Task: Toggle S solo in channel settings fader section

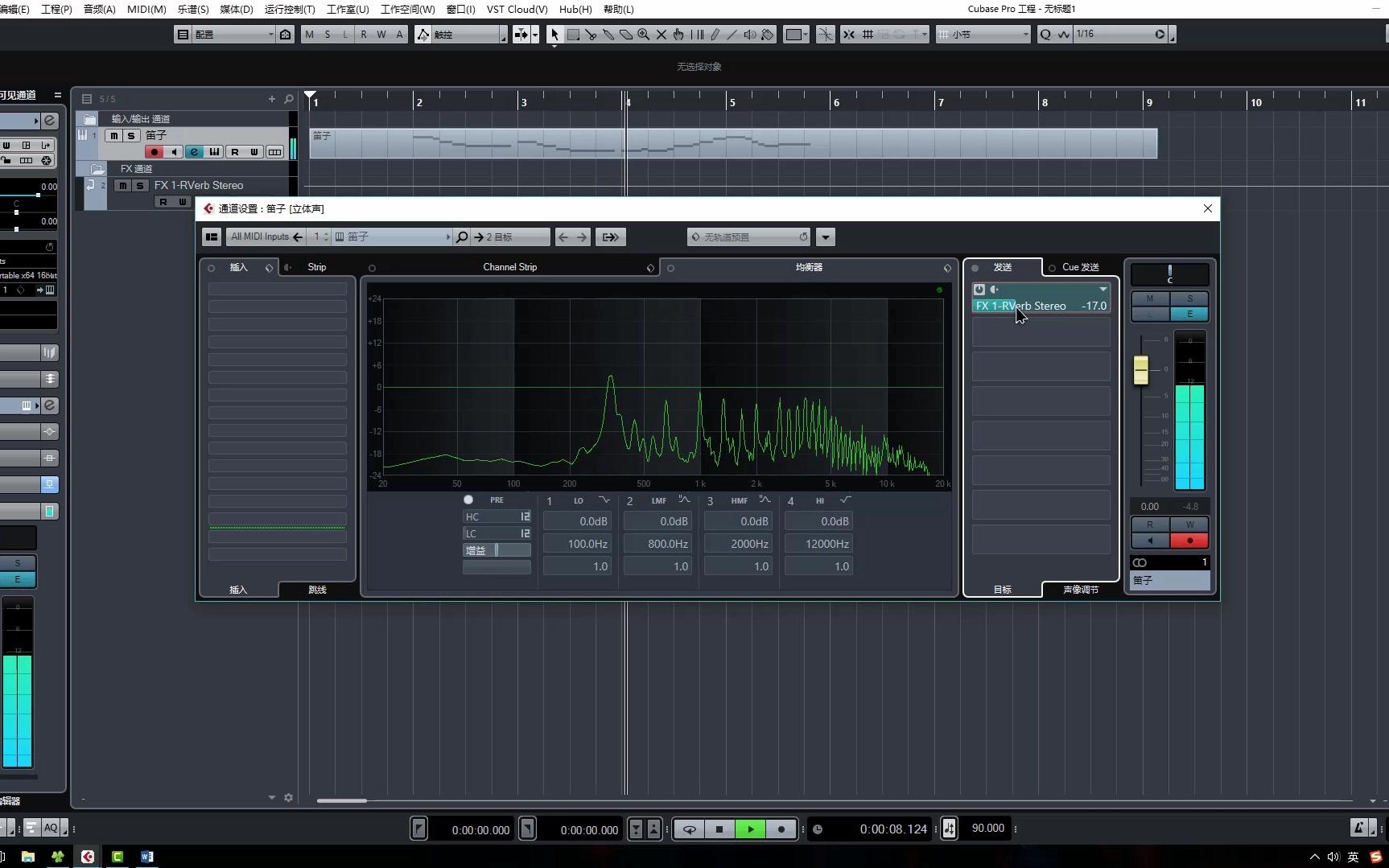Action: click(x=1189, y=298)
